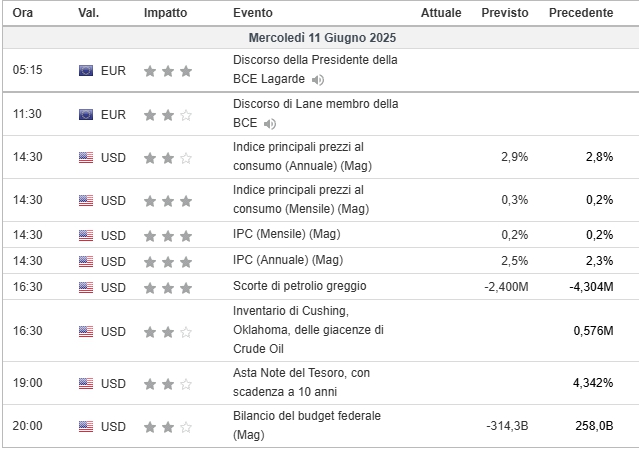
Task: Click US flag in the IPC (Mensile) row
Action: coord(86,236)
